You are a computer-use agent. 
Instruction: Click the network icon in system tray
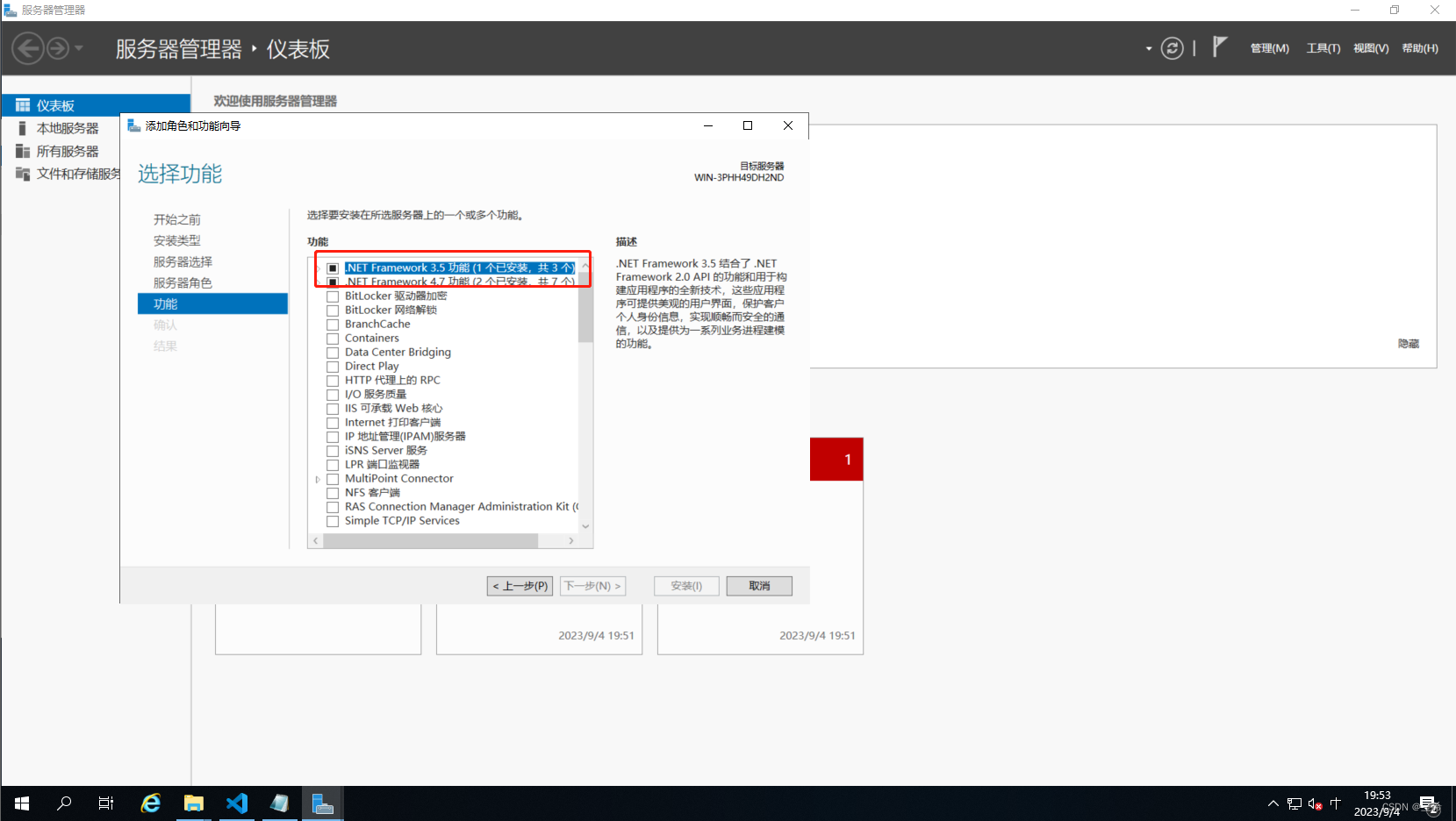tap(1295, 803)
